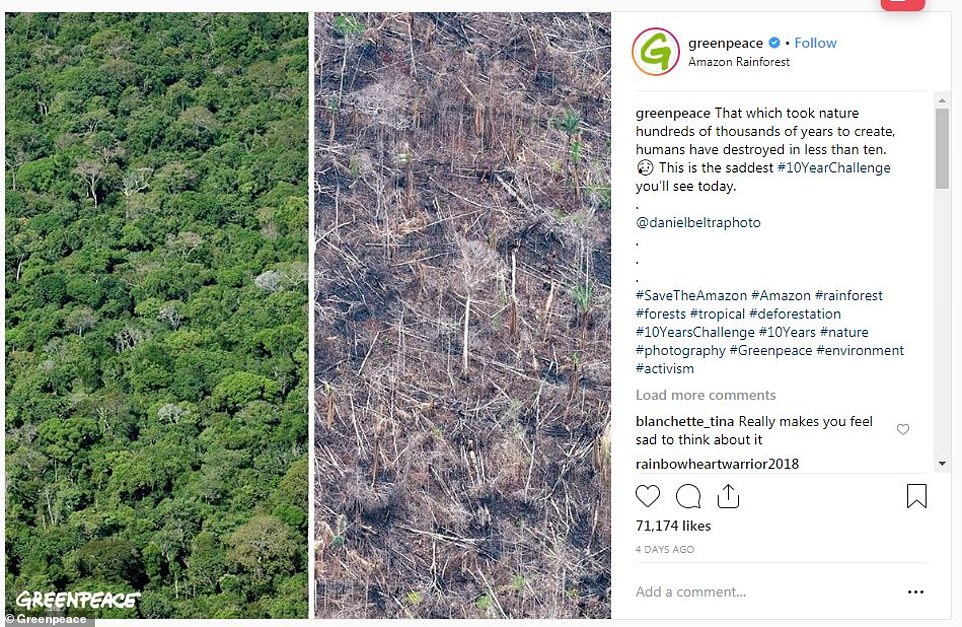962x627 pixels.
Task: Click the verified badge next to greenpeace
Action: tap(774, 43)
